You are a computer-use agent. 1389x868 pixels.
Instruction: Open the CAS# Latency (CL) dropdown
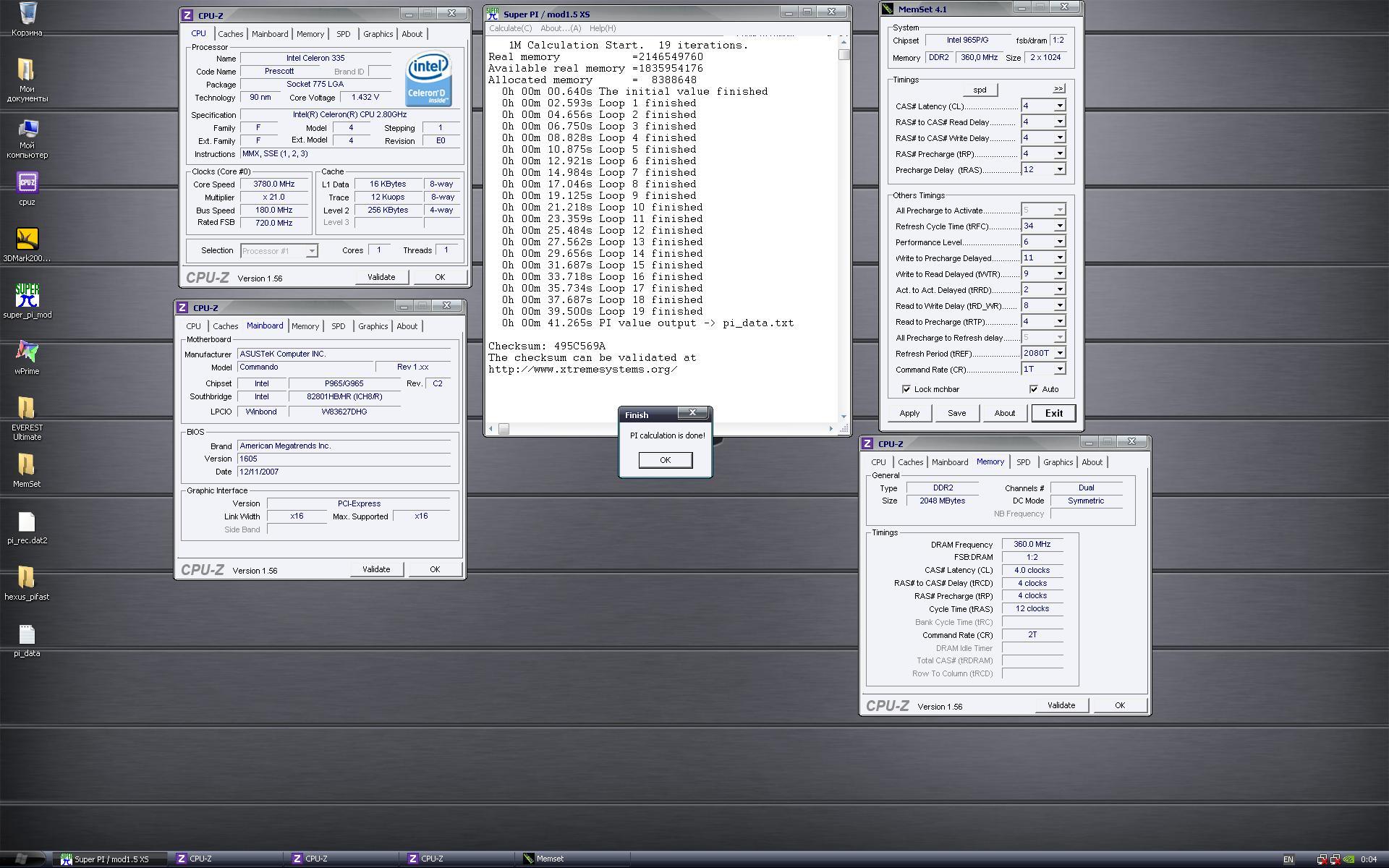coord(1060,106)
